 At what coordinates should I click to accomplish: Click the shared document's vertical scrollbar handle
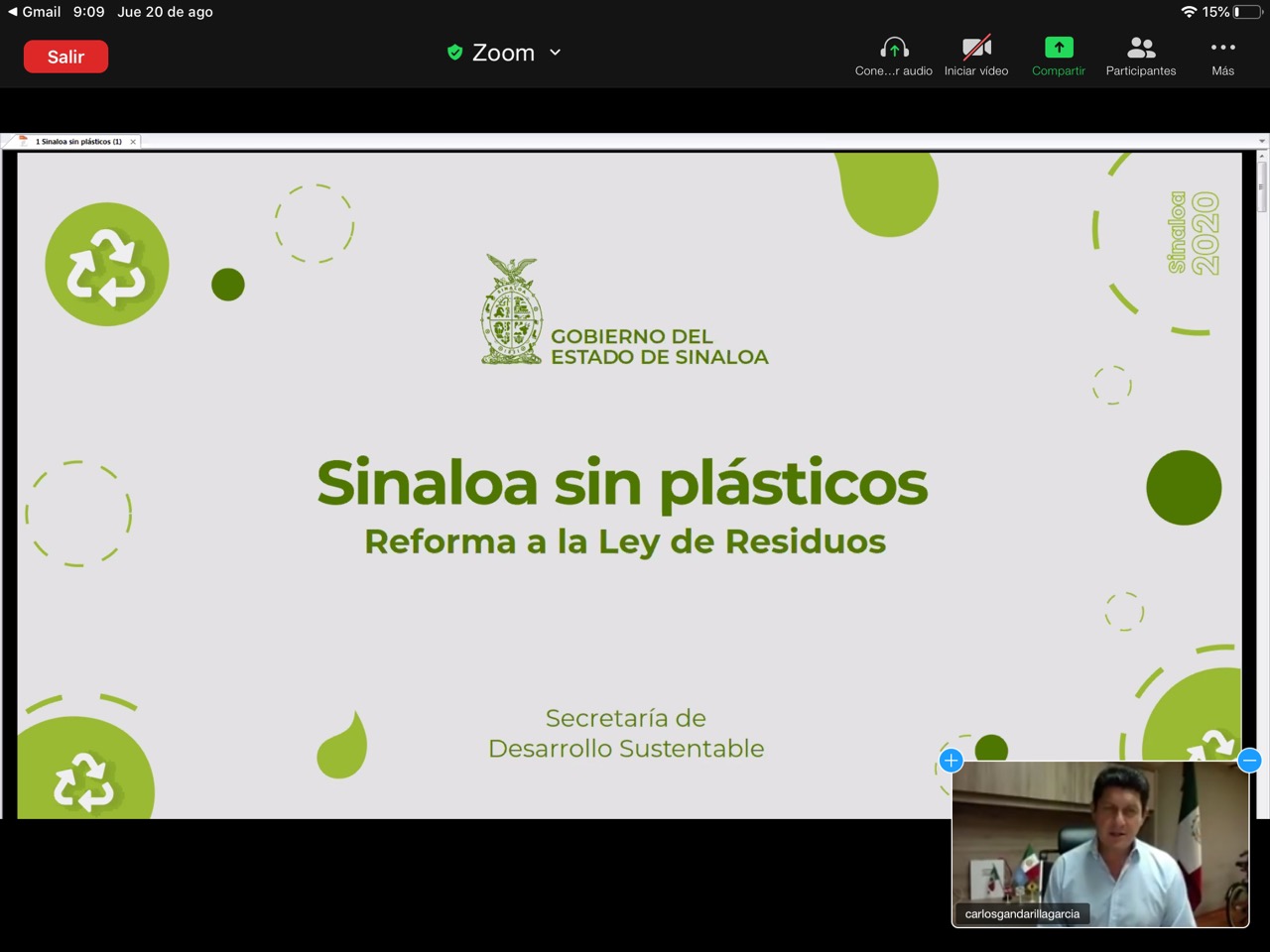[x=1262, y=186]
